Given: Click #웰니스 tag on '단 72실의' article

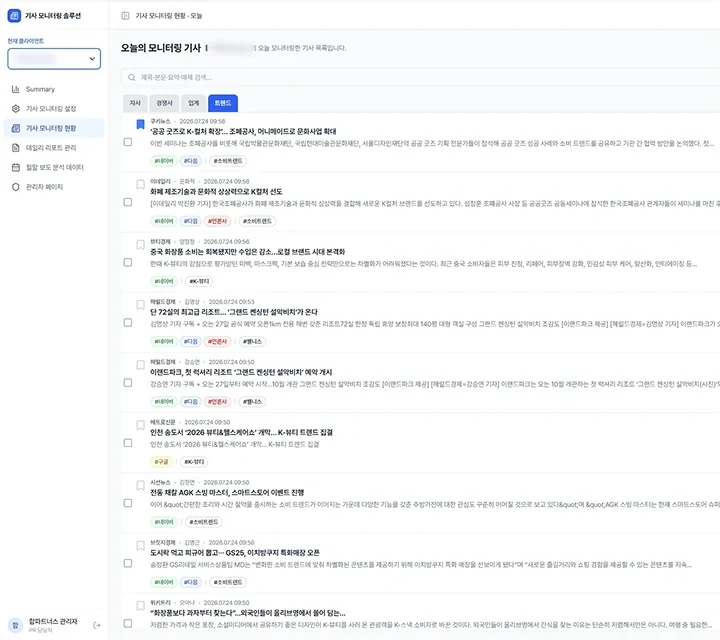Looking at the screenshot, I should coord(252,342).
